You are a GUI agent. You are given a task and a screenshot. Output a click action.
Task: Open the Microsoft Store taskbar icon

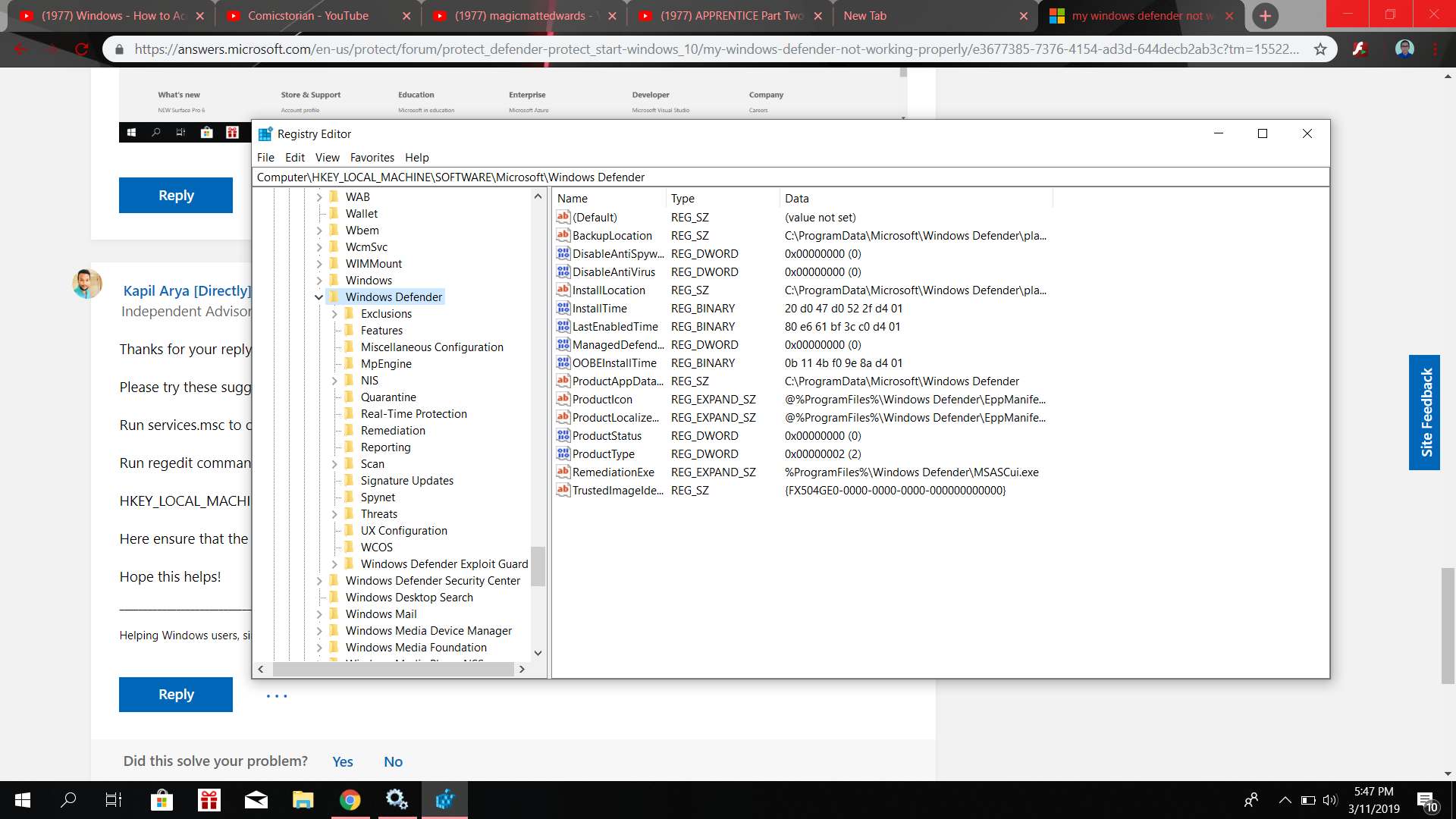click(x=162, y=800)
